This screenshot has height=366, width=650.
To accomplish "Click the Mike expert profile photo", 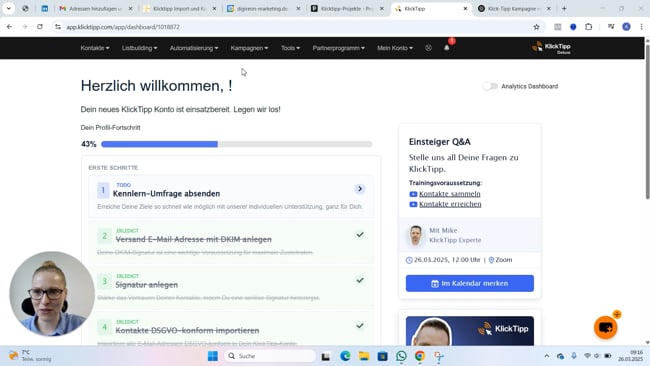I will click(x=416, y=235).
